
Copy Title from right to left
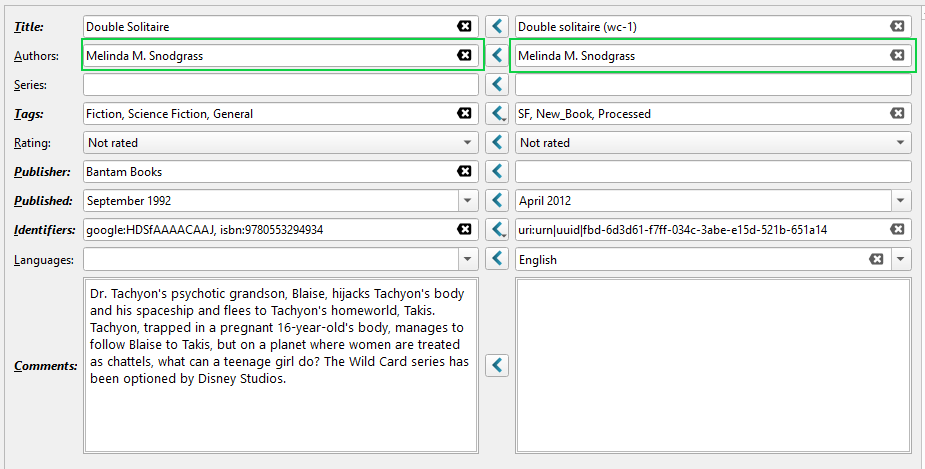497,27
